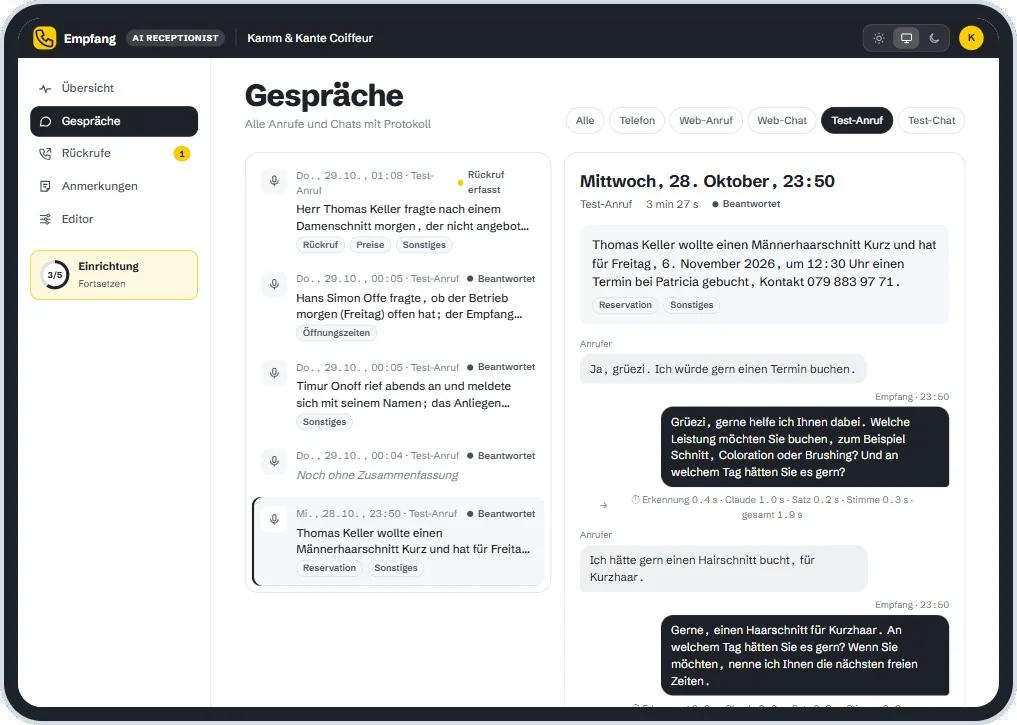Open the Hans Simon Offe conversation
1017x725 pixels.
(398, 307)
